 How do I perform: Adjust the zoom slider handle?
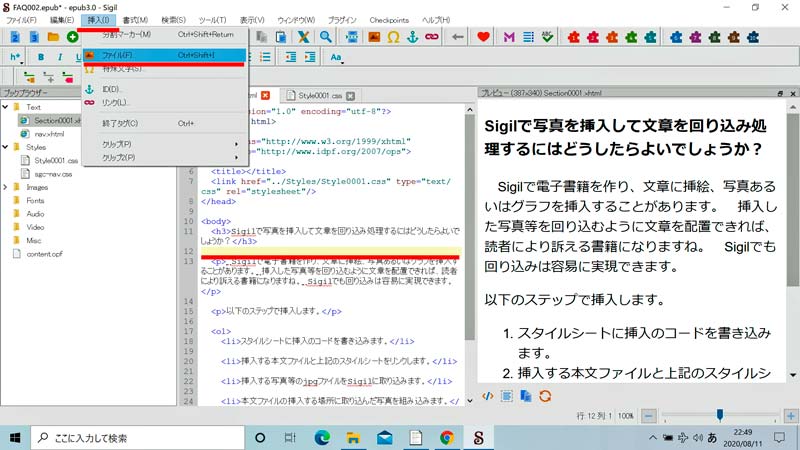click(x=719, y=414)
